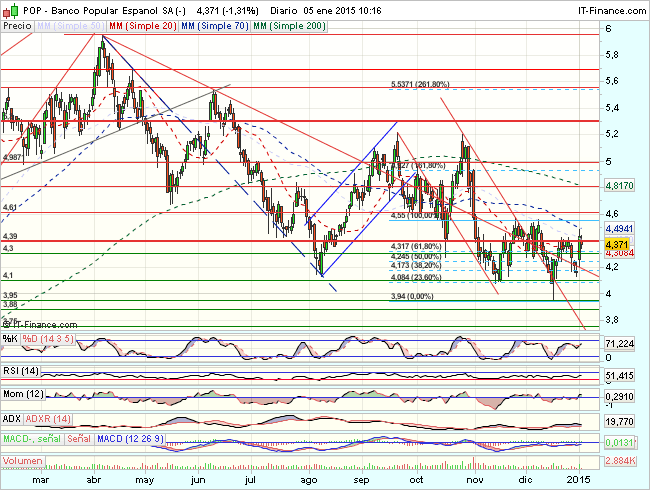Click the IT-Finance.com link at top right

tap(612, 11)
